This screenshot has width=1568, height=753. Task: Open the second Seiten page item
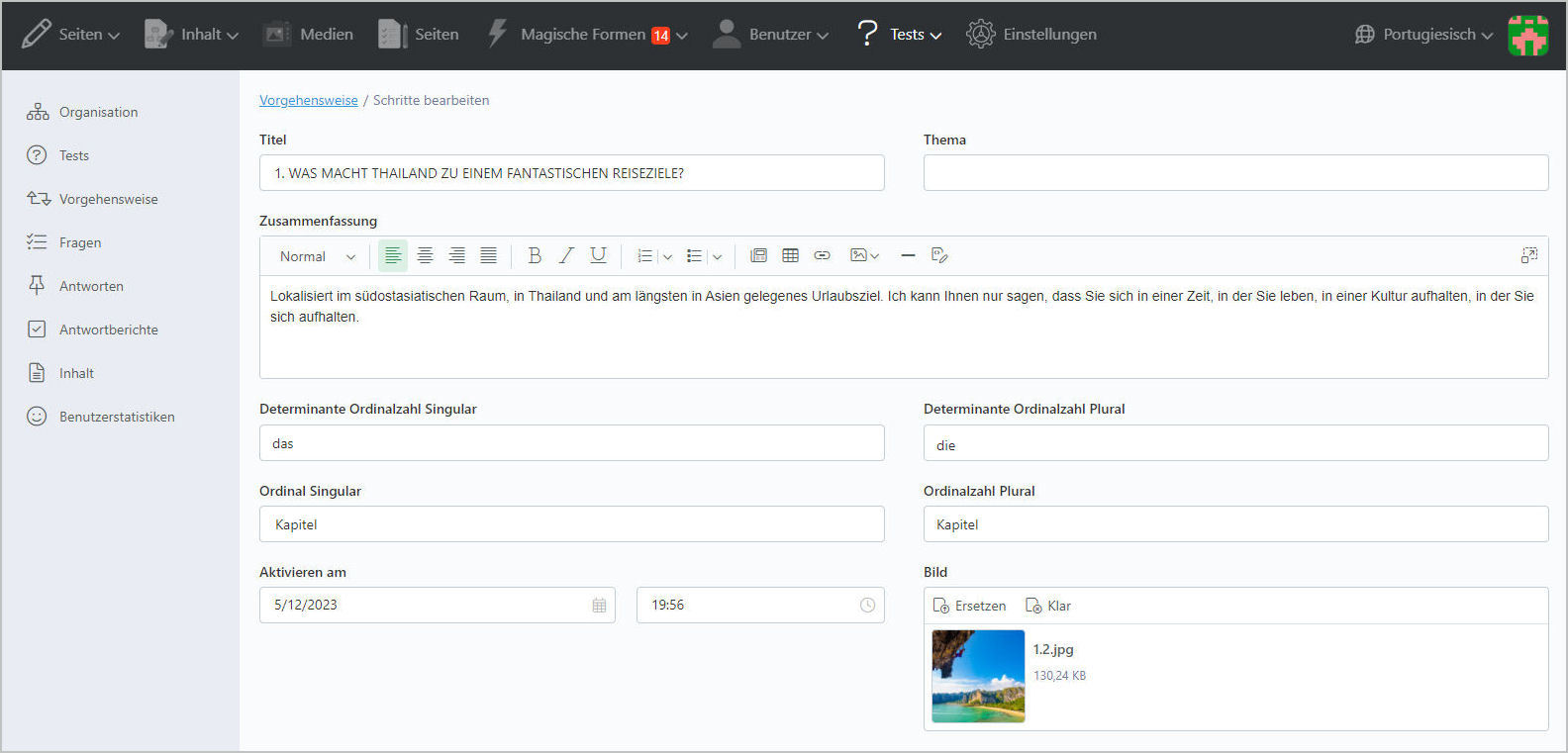coord(418,35)
